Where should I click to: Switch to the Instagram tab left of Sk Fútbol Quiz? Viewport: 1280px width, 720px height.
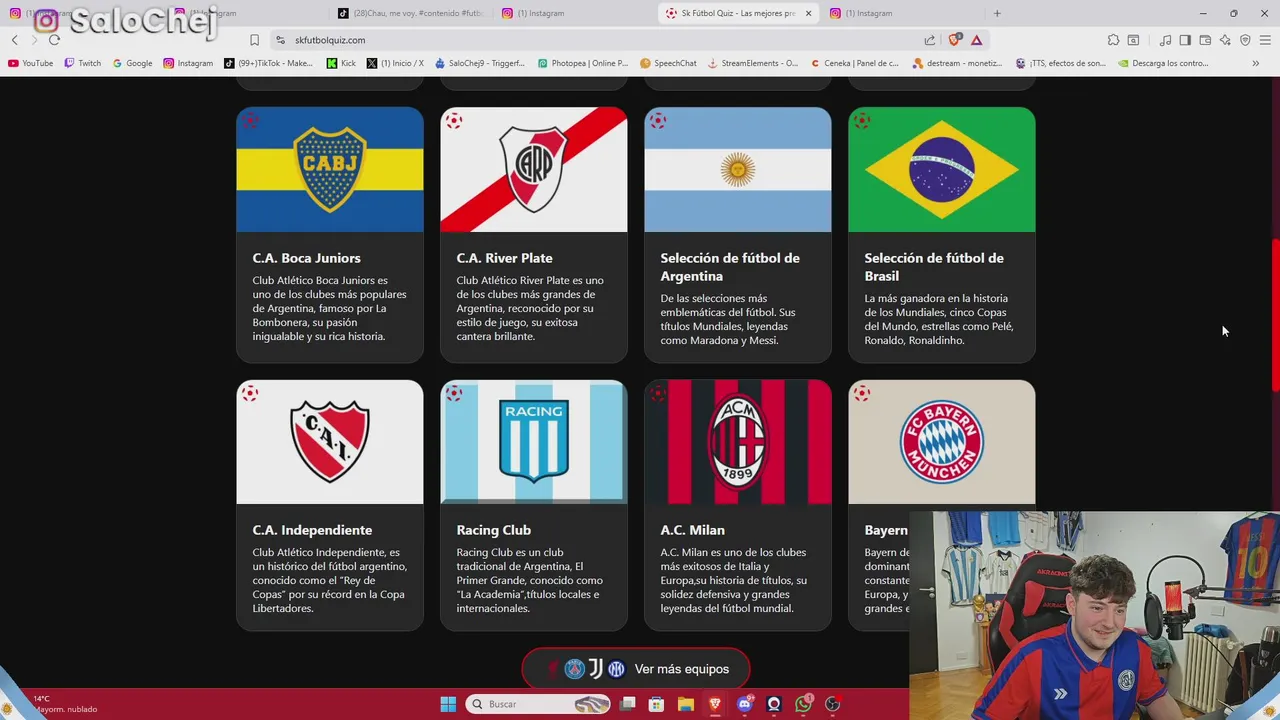click(575, 13)
